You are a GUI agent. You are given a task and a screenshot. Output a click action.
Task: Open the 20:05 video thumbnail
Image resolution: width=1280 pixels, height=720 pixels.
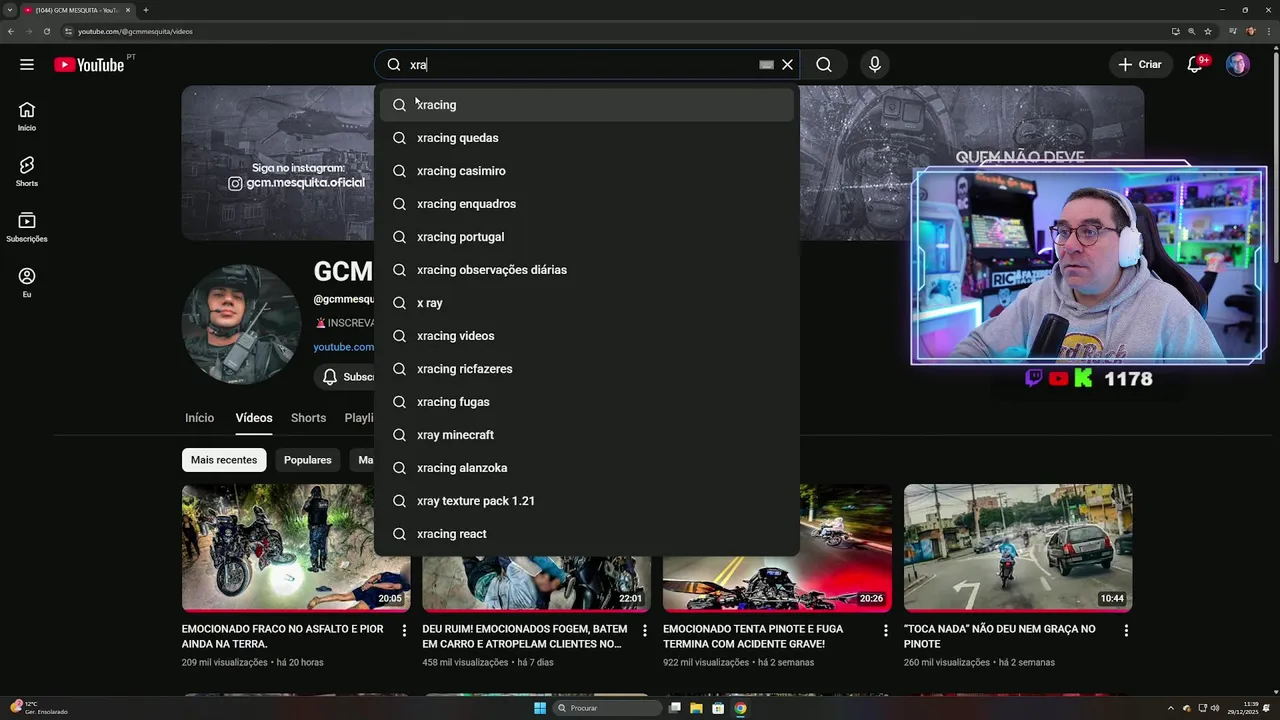(x=296, y=548)
